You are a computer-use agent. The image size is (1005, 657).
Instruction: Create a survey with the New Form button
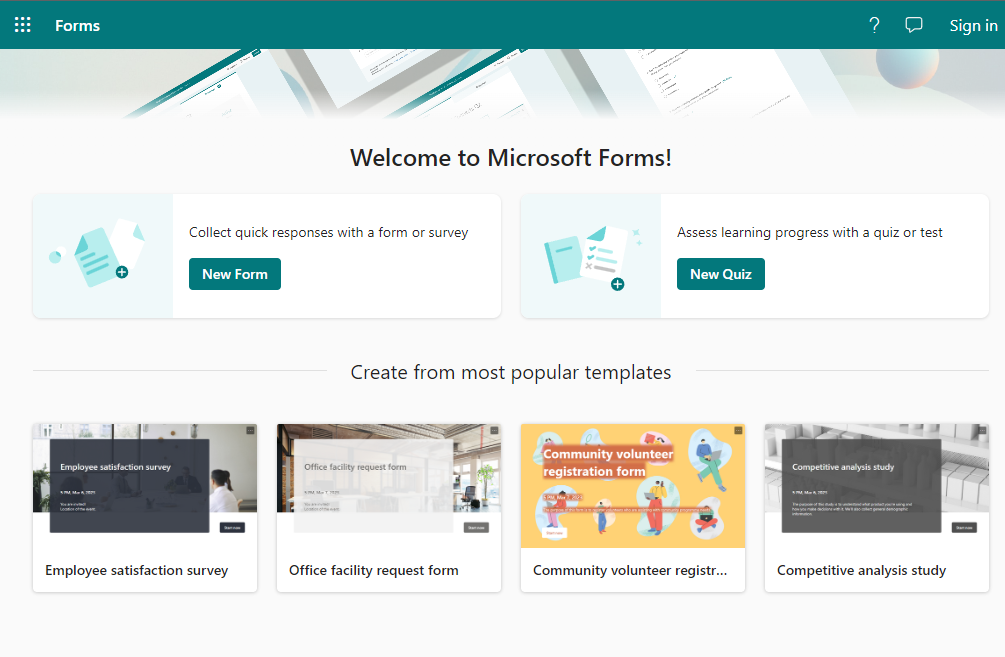[x=234, y=273]
